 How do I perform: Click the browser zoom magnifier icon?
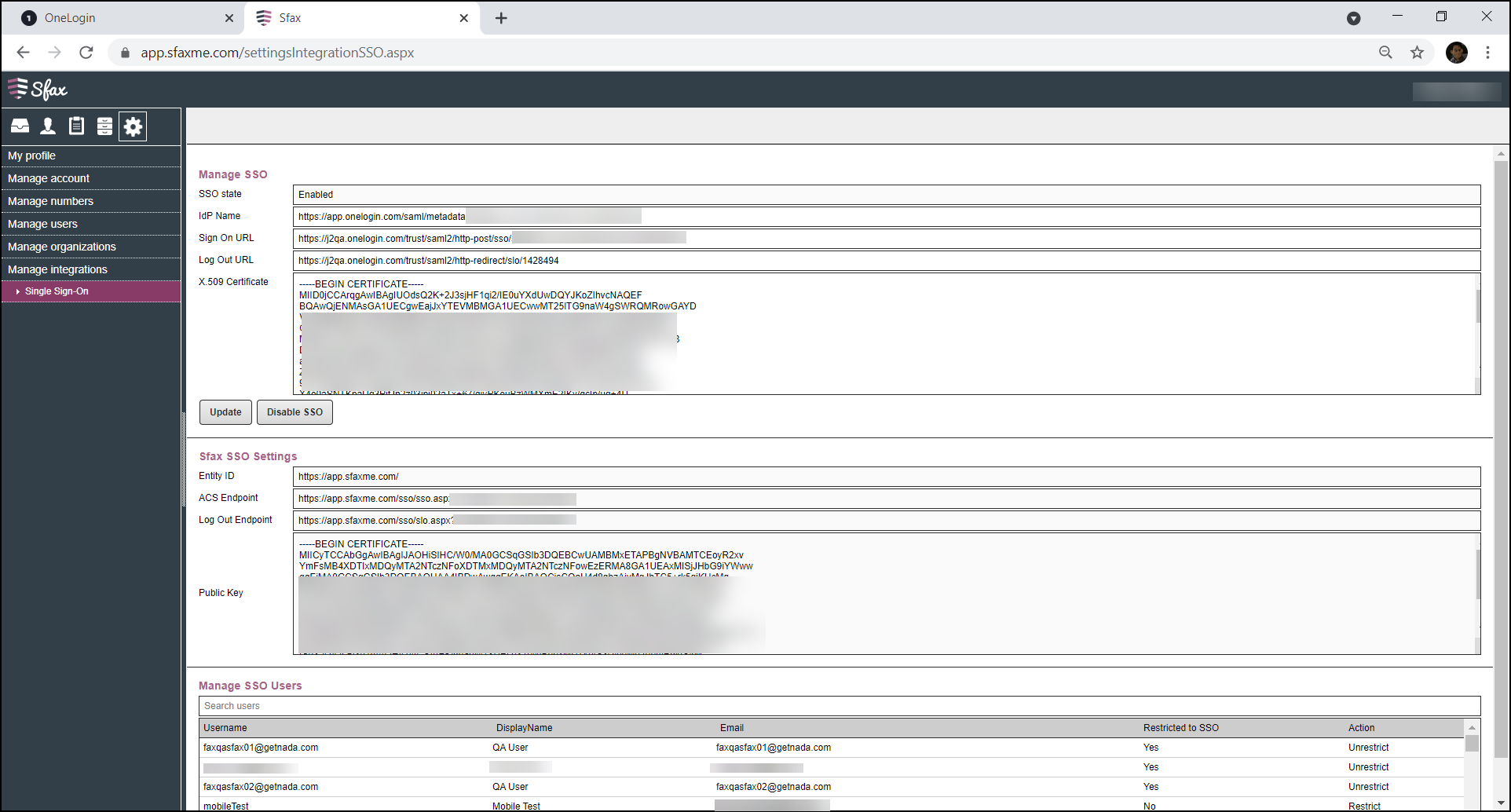[x=1385, y=53]
